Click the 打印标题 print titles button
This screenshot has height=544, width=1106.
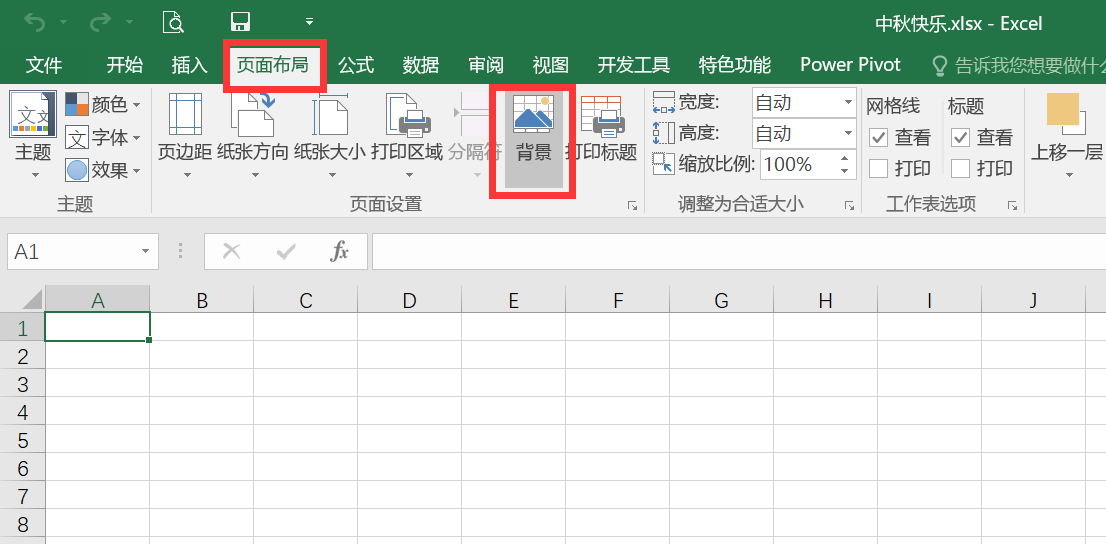point(602,128)
